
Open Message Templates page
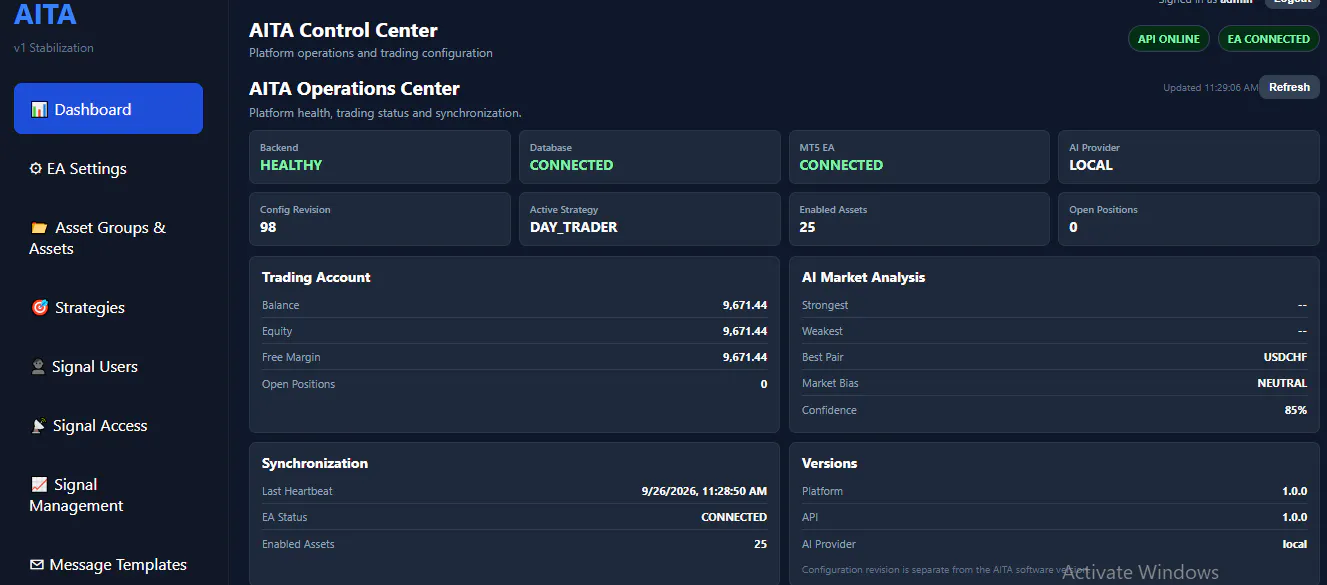click(108, 565)
